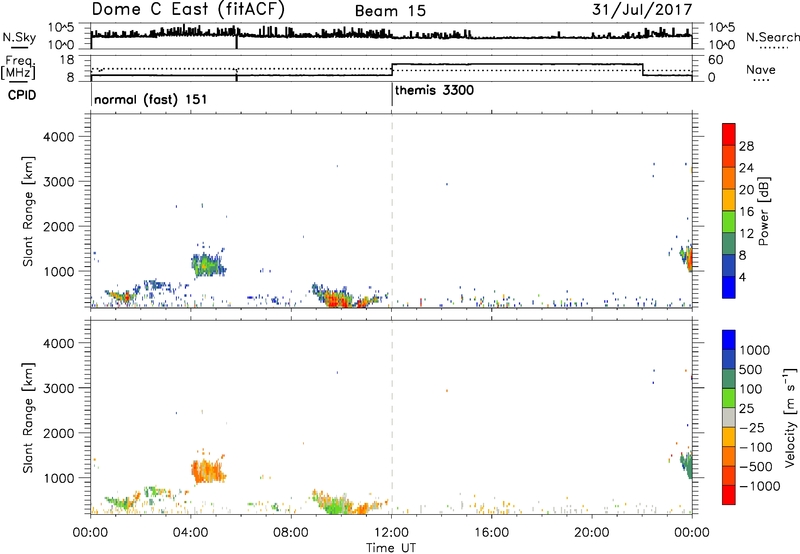Click the "4" tick on Power colorbar
Image resolution: width=800 pixels, height=554 pixels.
(x=742, y=278)
